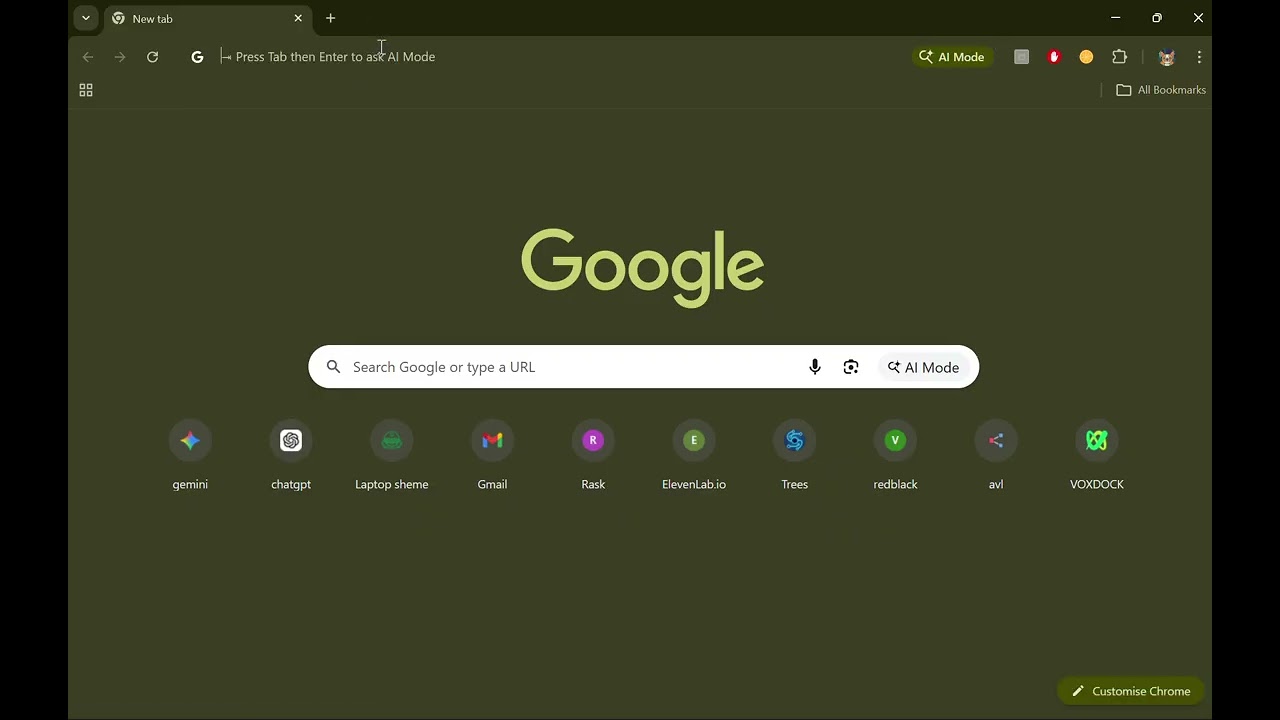Open the Extensions puzzle menu
Screen dimensions: 1280x720
click(1120, 57)
